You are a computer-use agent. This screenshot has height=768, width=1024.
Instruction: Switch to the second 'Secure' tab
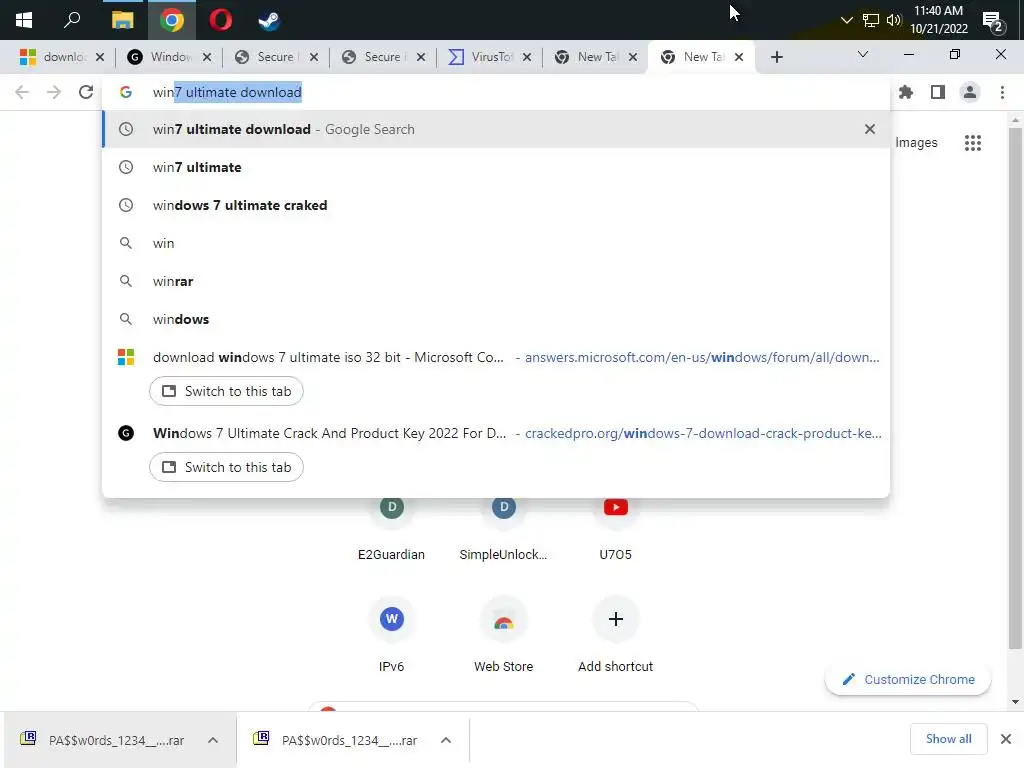[x=375, y=57]
